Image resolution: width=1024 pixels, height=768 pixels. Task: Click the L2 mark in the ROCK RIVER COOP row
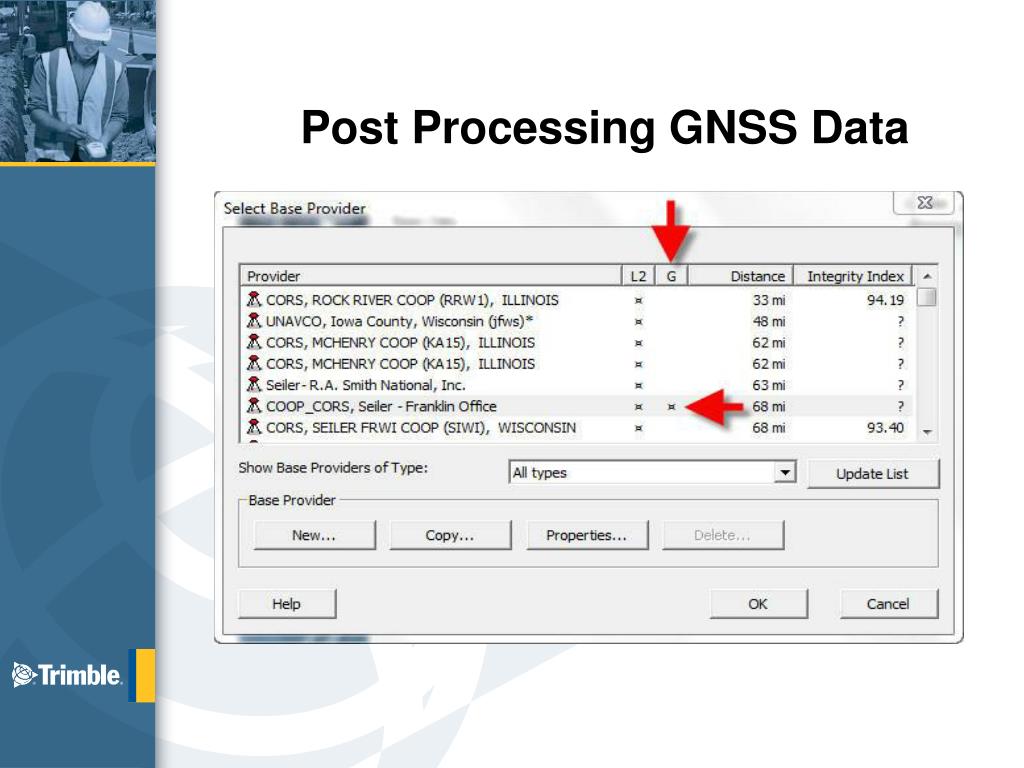pos(639,300)
